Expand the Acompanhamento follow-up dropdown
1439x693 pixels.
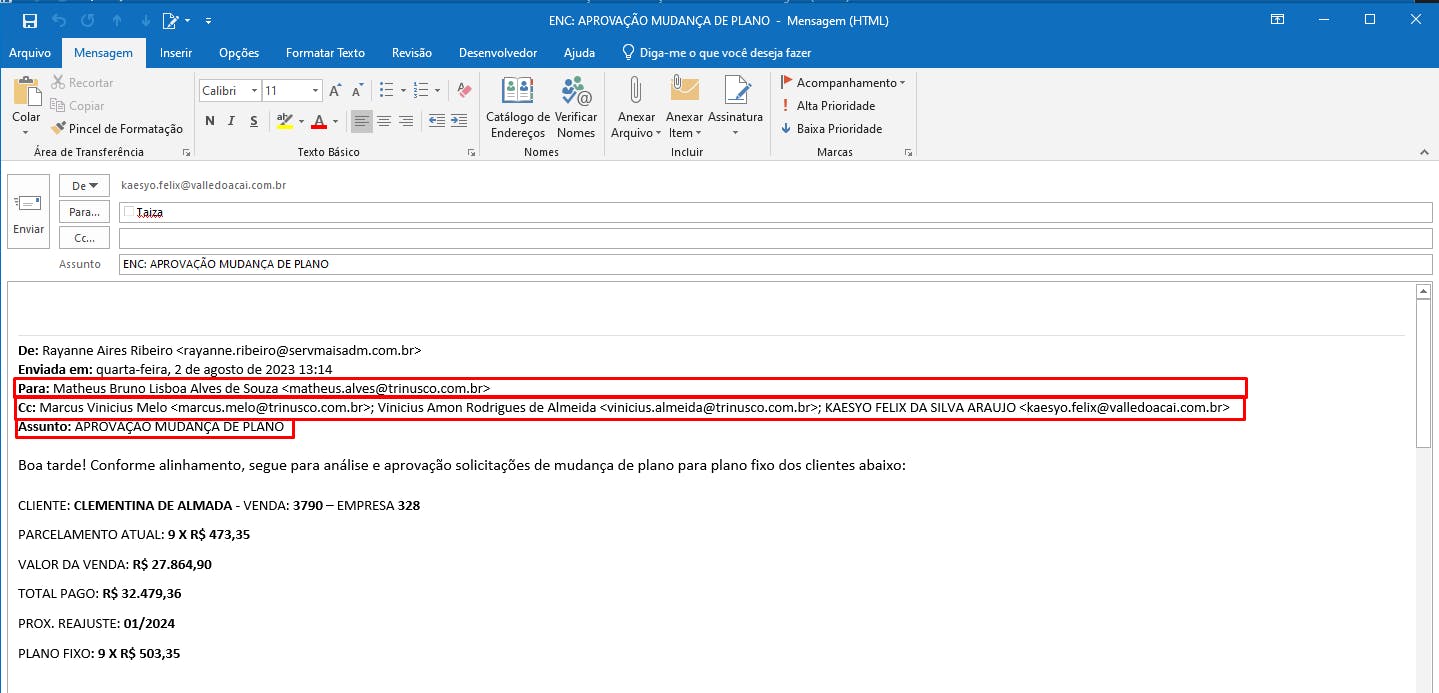click(843, 83)
